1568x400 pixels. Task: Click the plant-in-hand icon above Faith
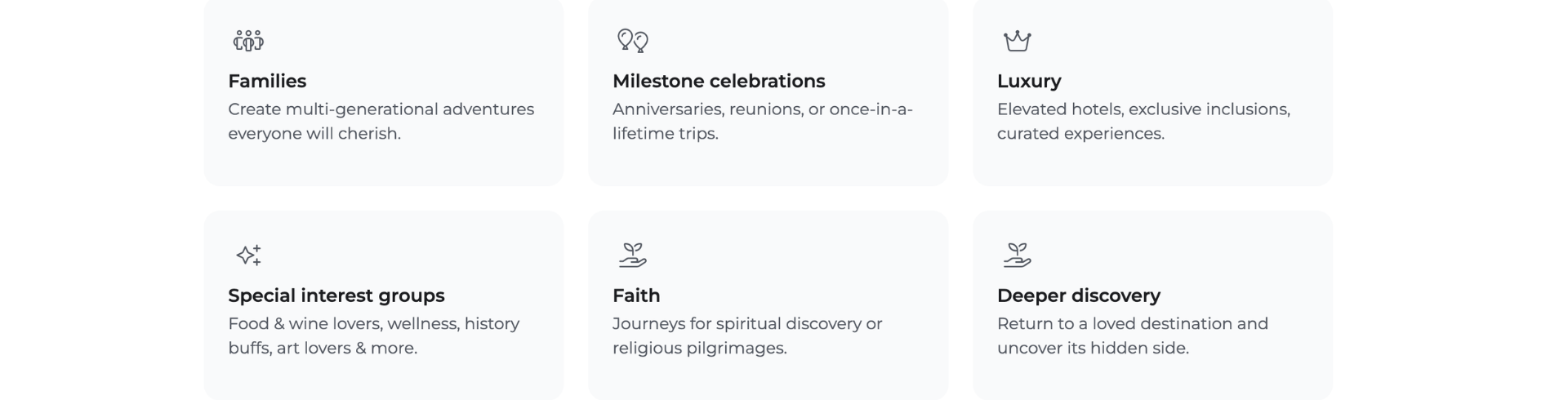(633, 255)
